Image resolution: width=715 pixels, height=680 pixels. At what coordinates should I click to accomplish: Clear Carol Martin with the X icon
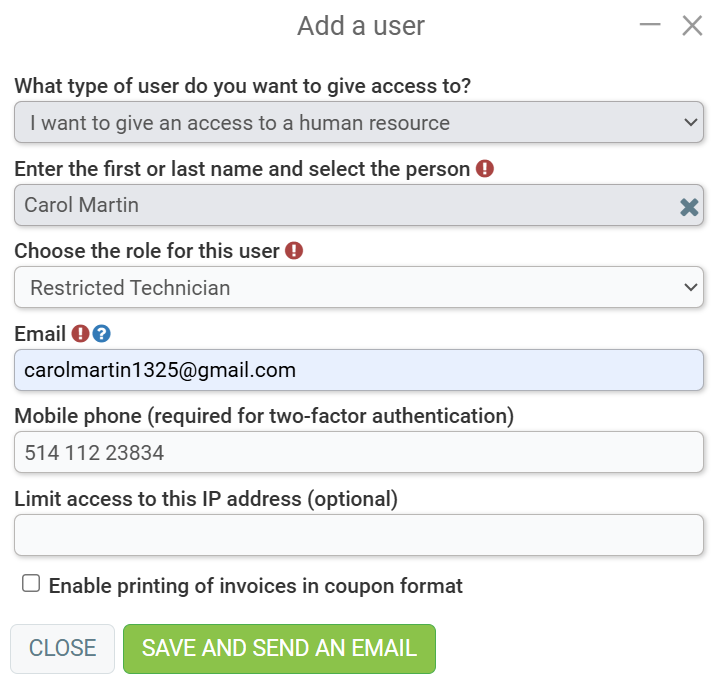pos(689,207)
